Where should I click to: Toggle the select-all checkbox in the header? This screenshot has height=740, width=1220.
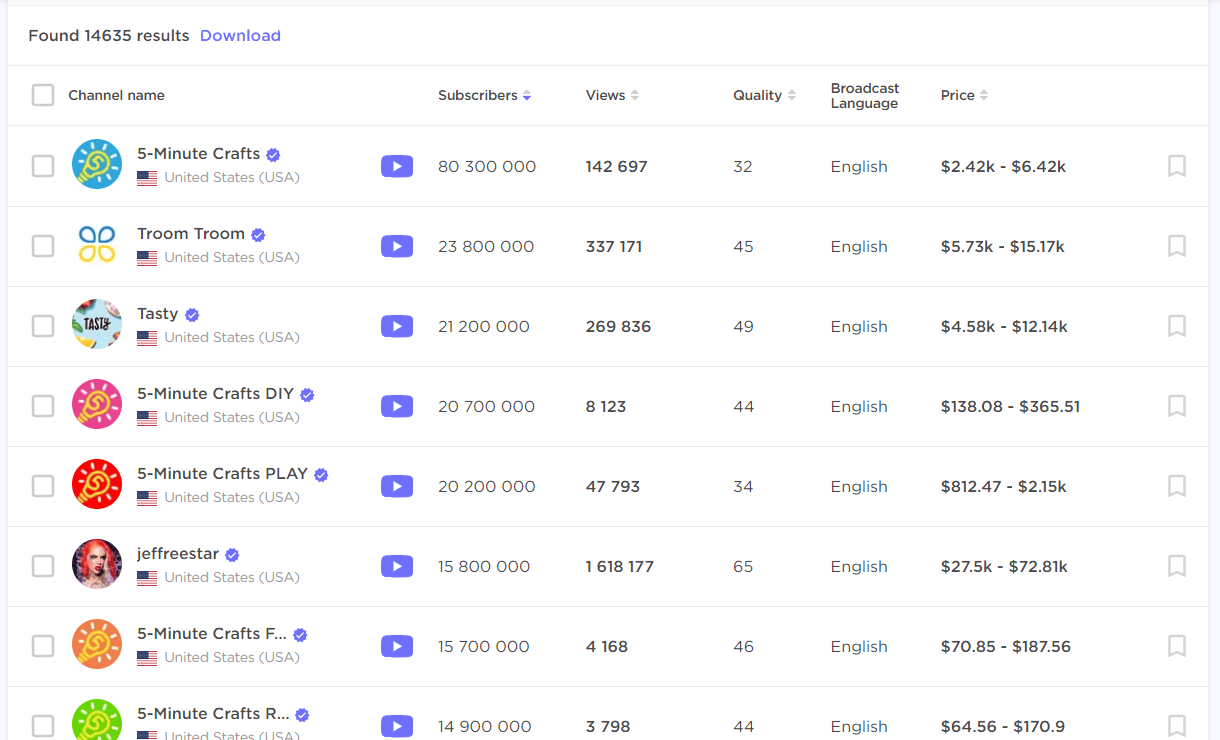43,94
